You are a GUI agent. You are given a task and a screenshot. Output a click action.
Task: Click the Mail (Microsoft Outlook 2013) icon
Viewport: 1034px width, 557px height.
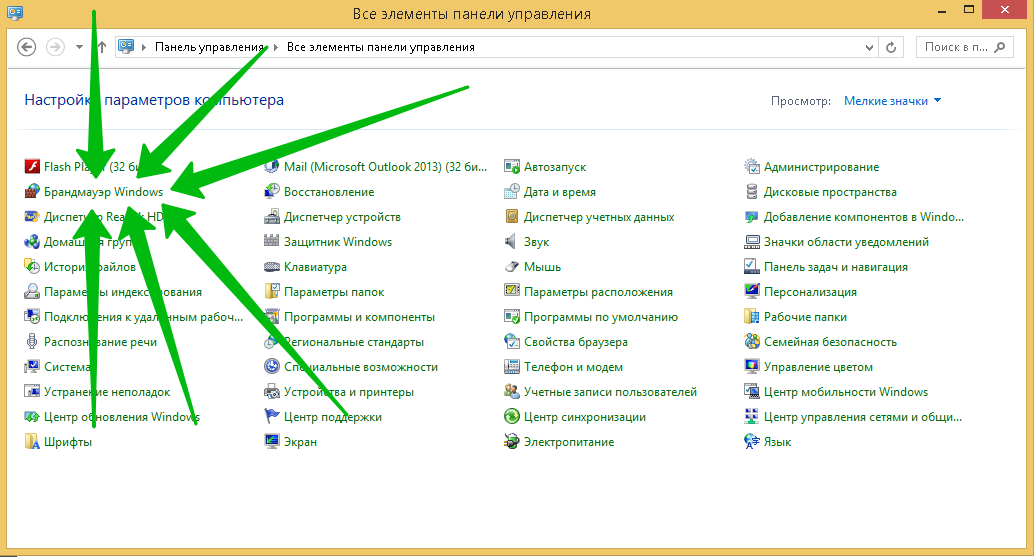272,167
